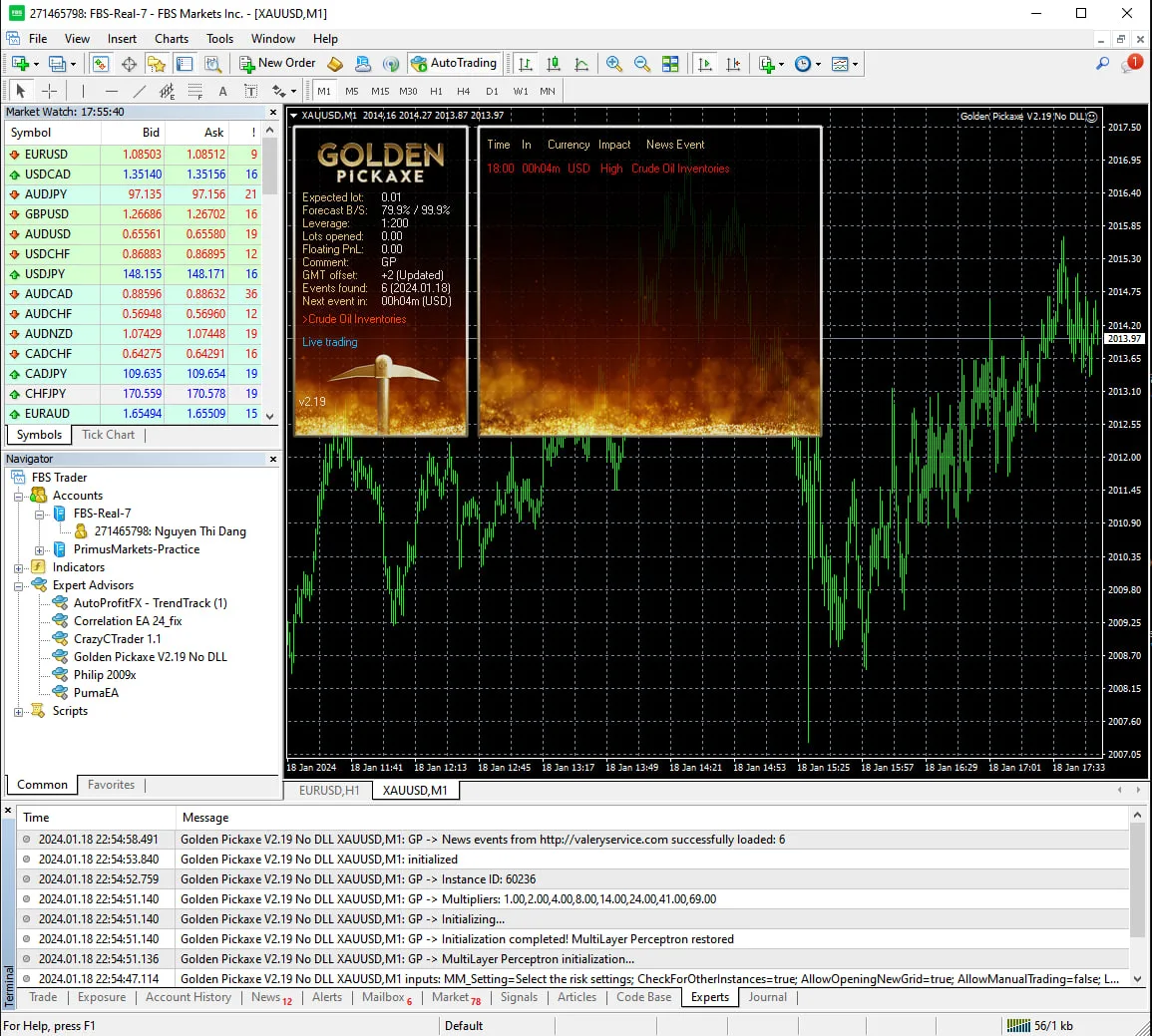Select the Text Label tool

(x=250, y=91)
